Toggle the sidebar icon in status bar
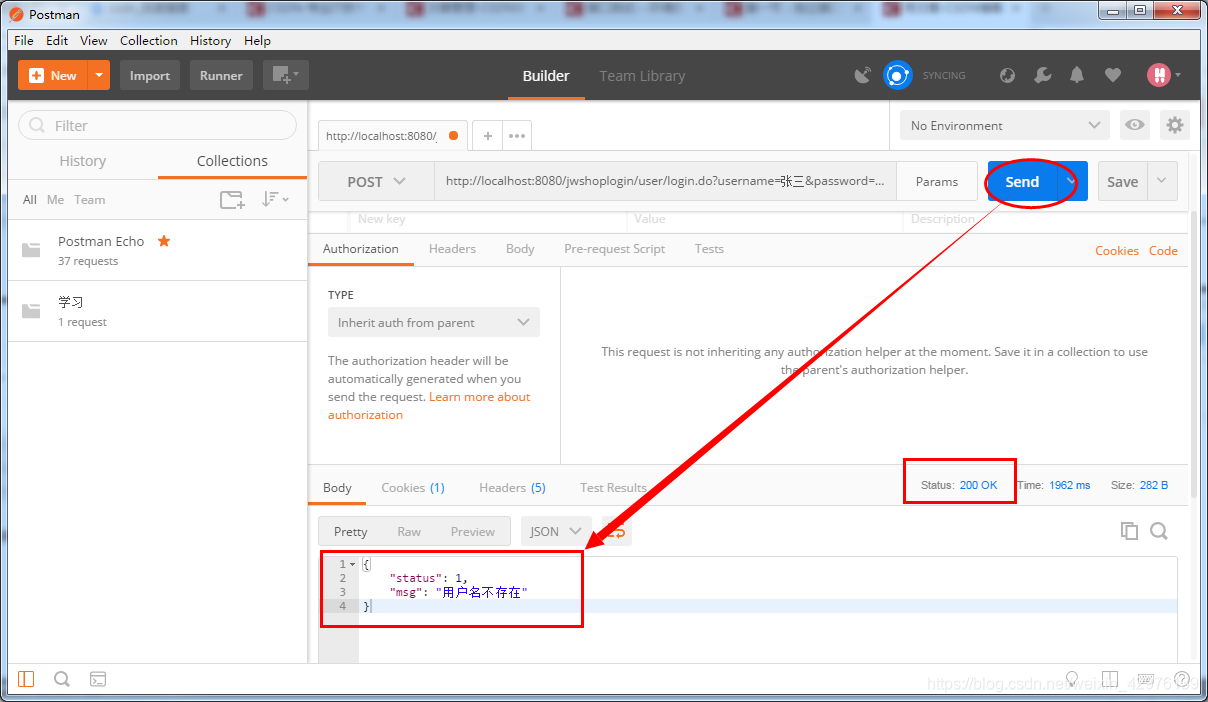This screenshot has width=1208, height=702. (26, 679)
